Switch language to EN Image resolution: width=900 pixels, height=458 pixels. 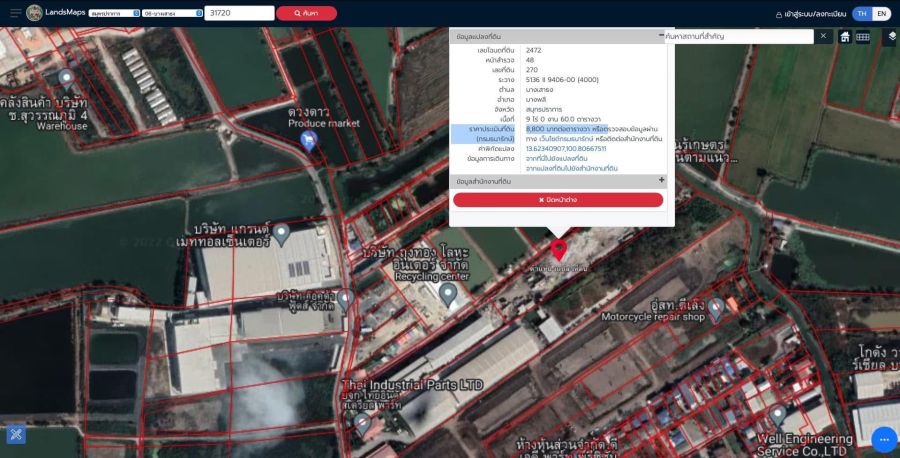coord(881,14)
